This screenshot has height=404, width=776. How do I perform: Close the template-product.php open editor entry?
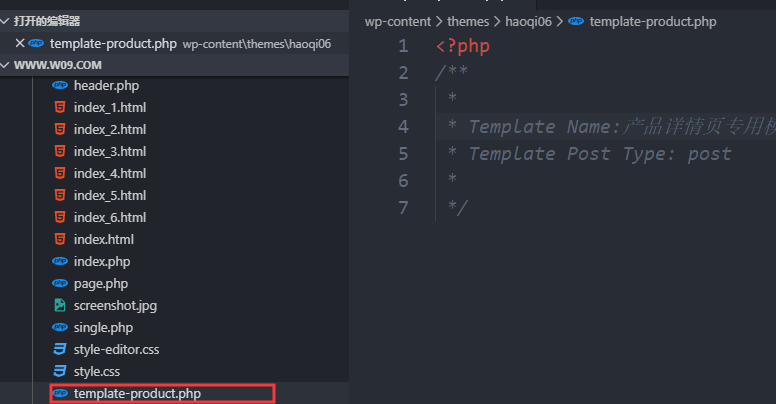pos(20,43)
